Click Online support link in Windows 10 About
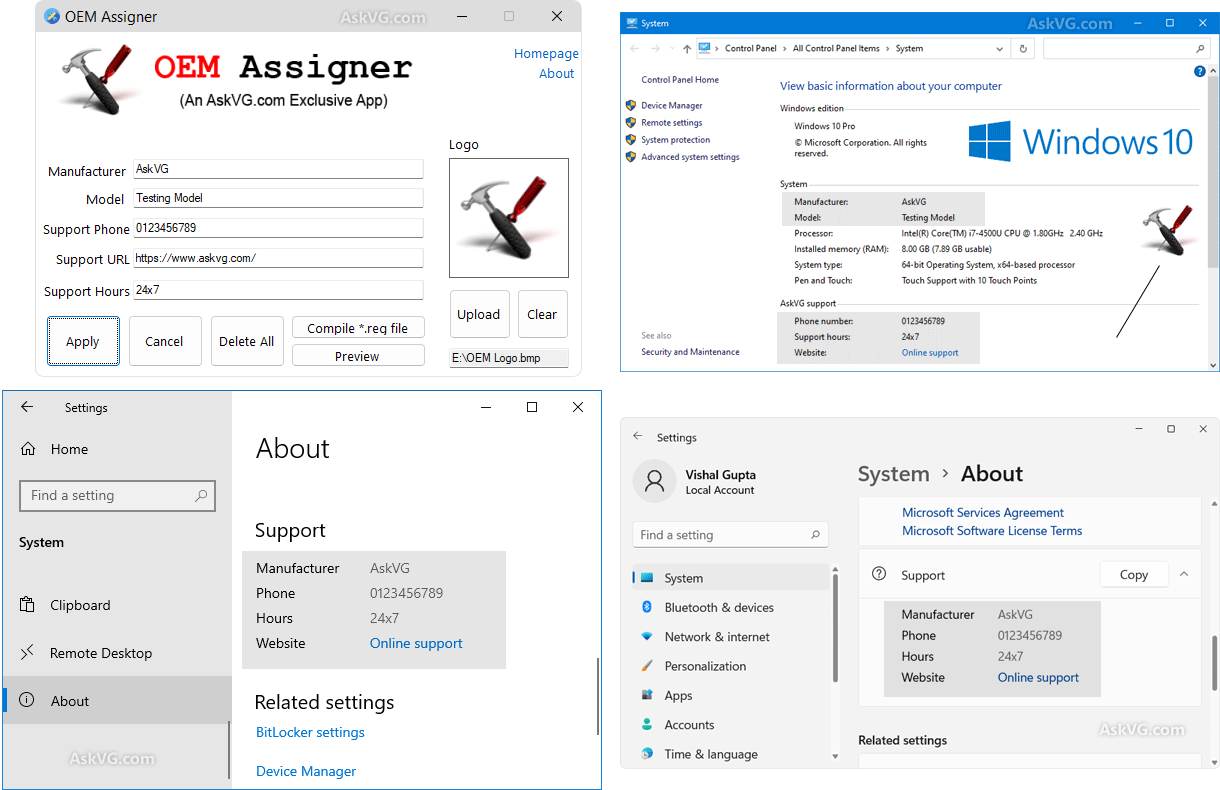Screen dimensions: 1220x790 416,643
